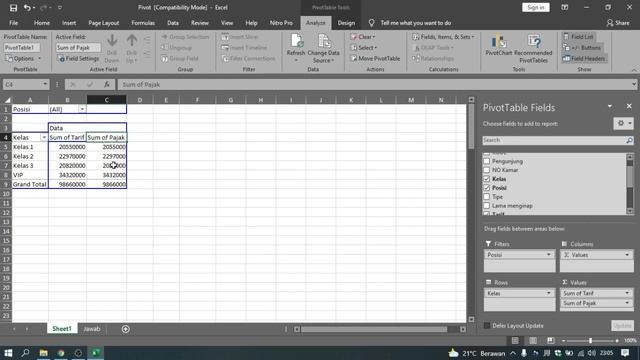Toggle the +/- Buttons option
Screen dimensions: 640x360
tap(582, 48)
